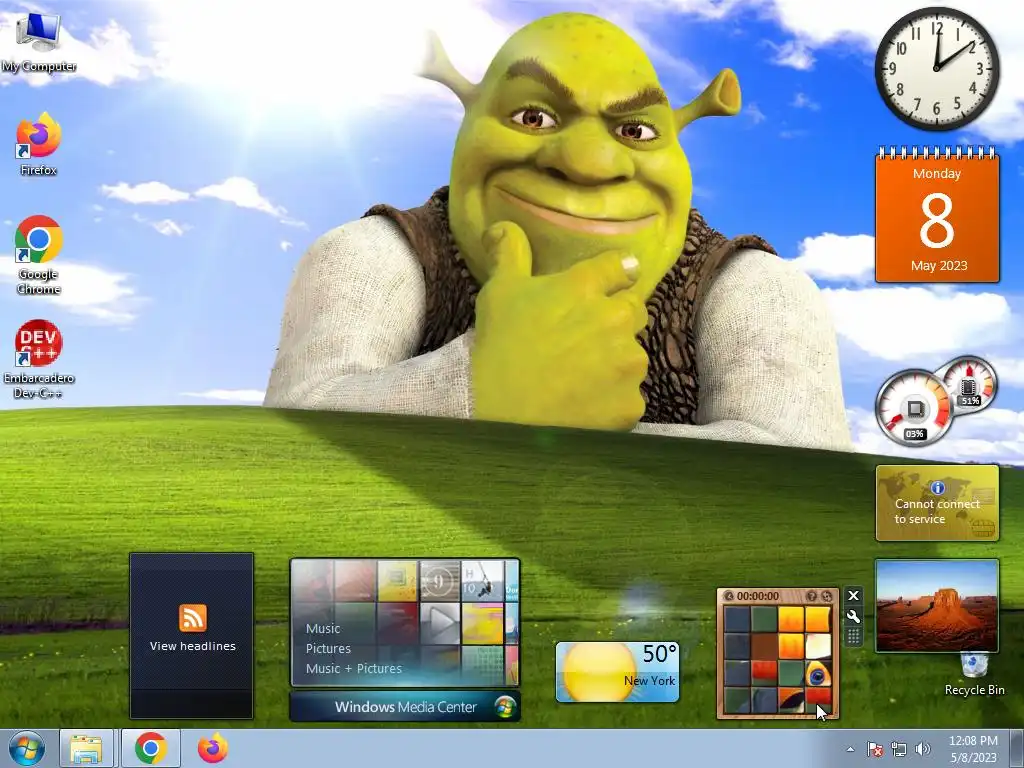Click the info icon on the Currency gadget
The width and height of the screenshot is (1024, 768).
(x=938, y=488)
